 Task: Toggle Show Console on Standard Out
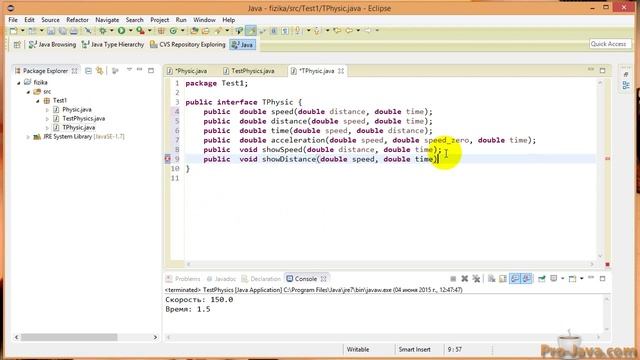[x=515, y=279]
